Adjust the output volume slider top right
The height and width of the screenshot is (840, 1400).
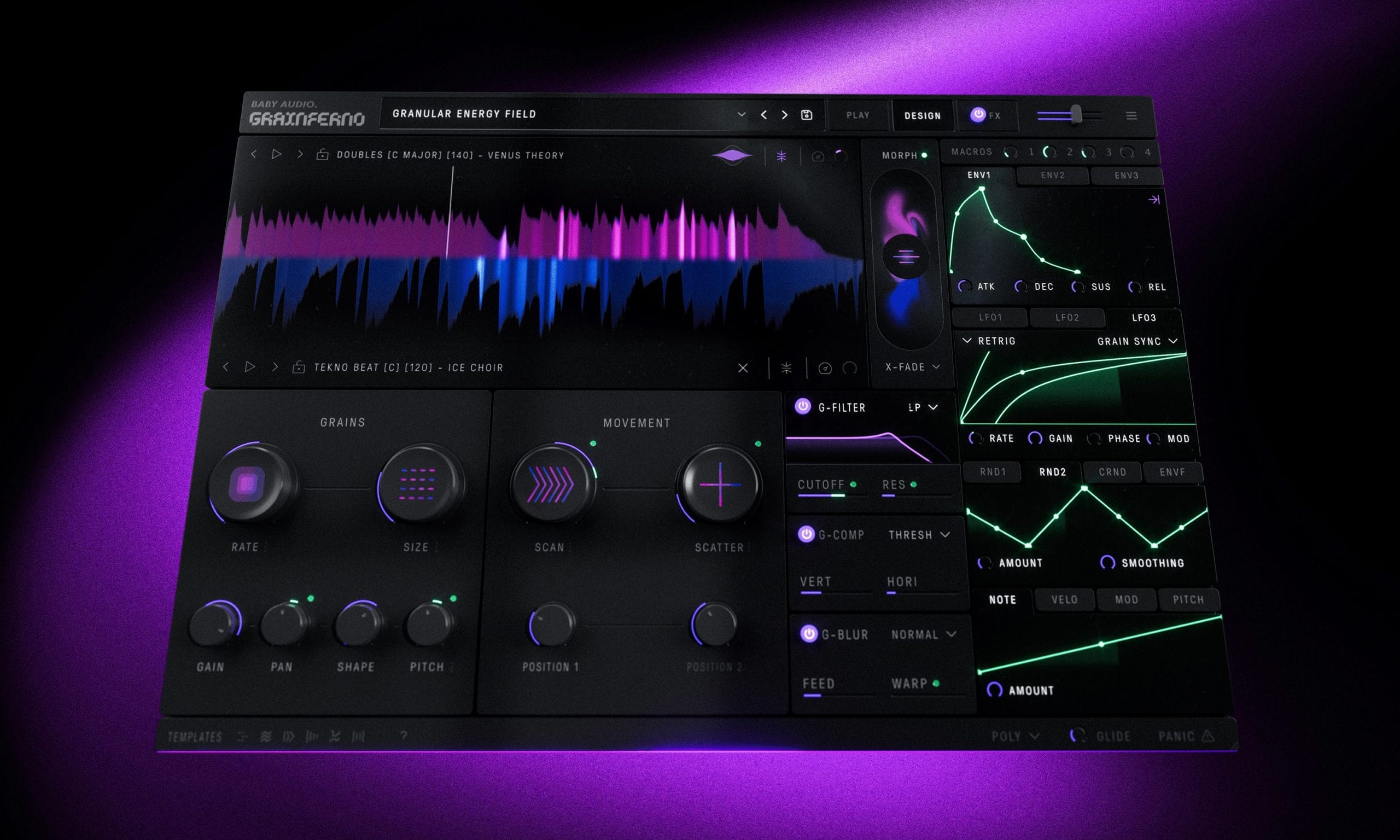tap(1077, 113)
